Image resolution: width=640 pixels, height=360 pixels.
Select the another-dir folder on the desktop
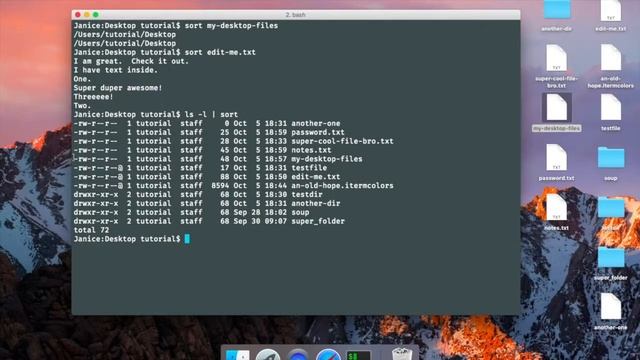point(556,10)
